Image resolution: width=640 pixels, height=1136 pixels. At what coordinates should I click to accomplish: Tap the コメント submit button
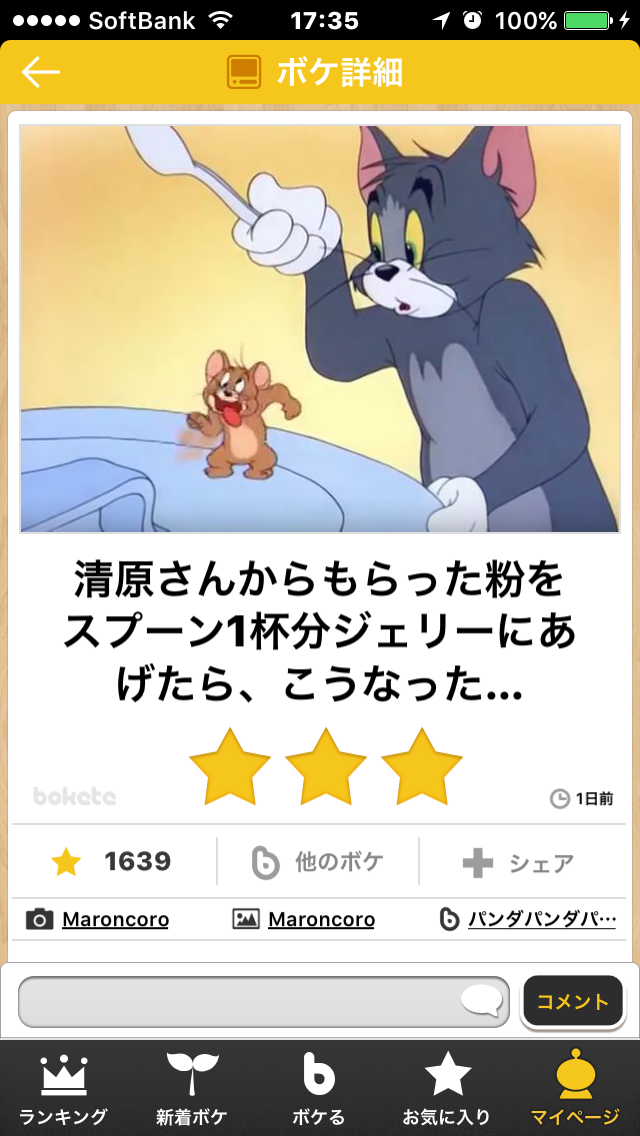(x=573, y=1001)
